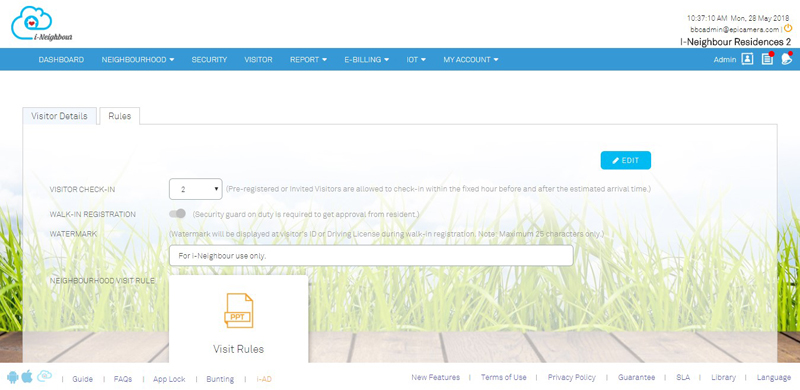The image size is (800, 390).
Task: Click the Watermark text field
Action: pos(371,256)
